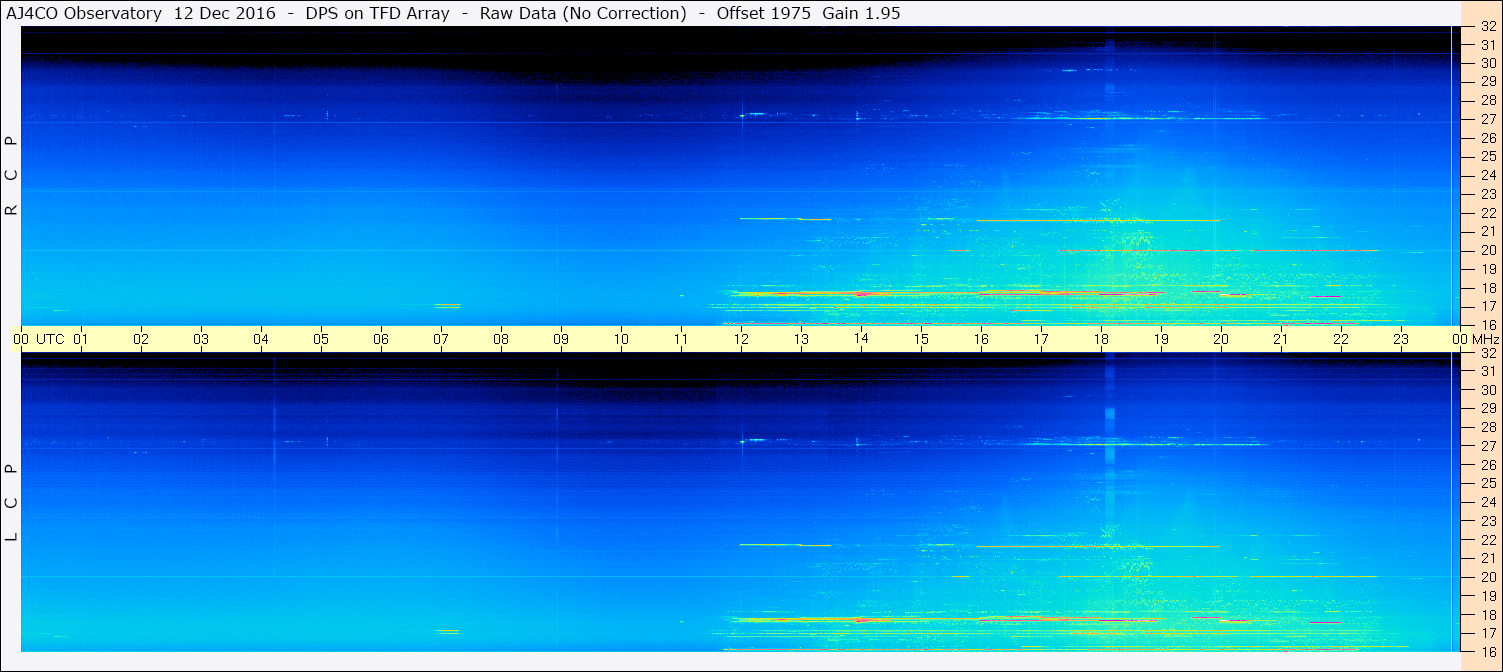The height and width of the screenshot is (672, 1503).
Task: Click the 25 MHz label on LCP scale
Action: [x=1488, y=484]
